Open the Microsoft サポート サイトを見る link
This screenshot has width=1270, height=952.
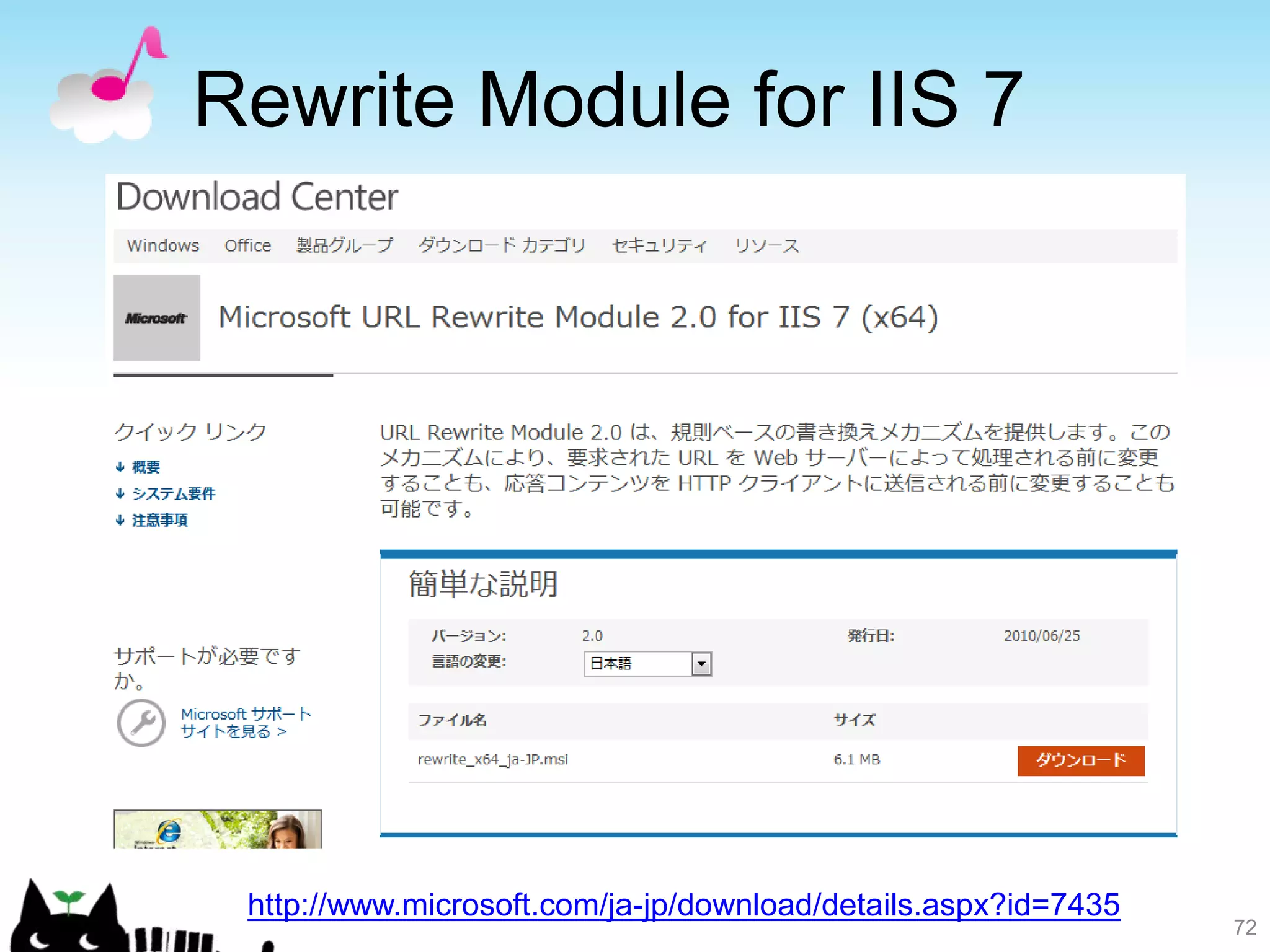click(x=246, y=723)
